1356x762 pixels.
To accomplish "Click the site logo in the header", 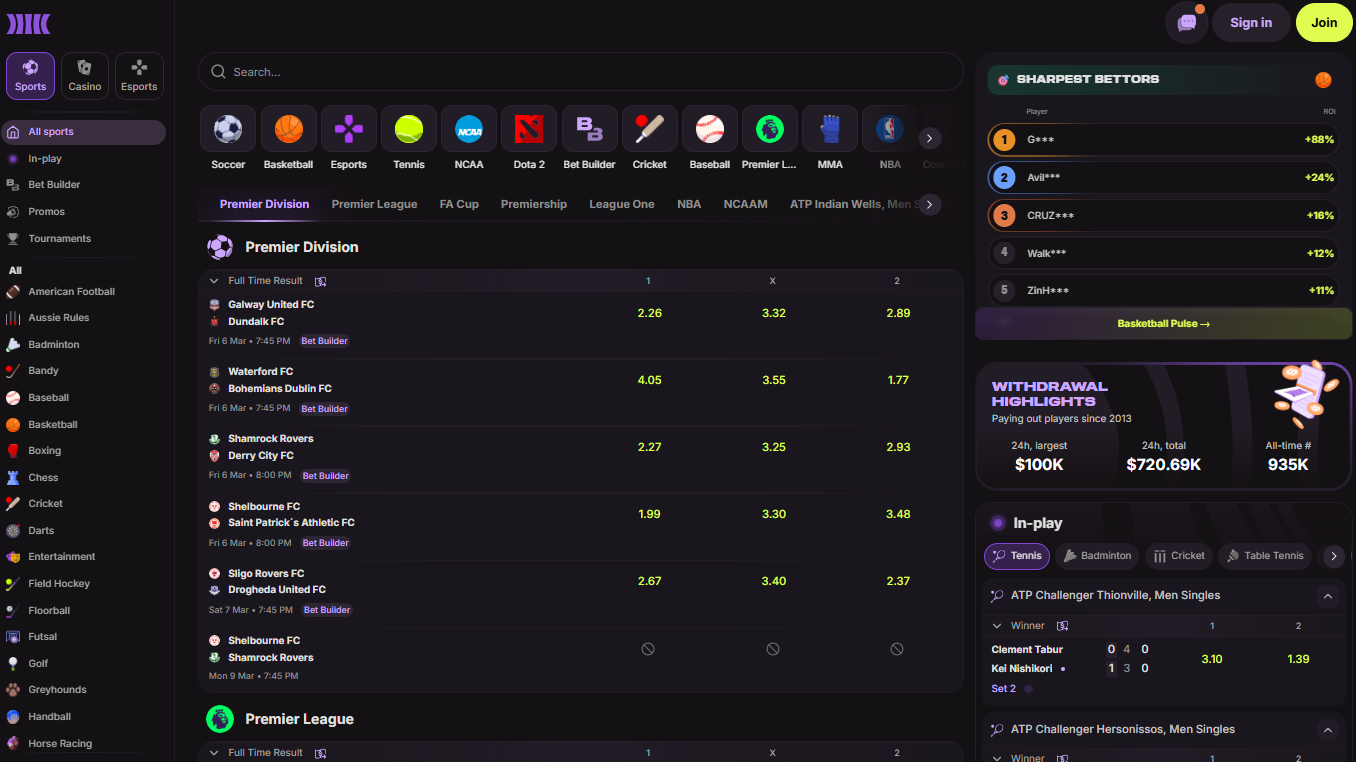I will tap(28, 24).
